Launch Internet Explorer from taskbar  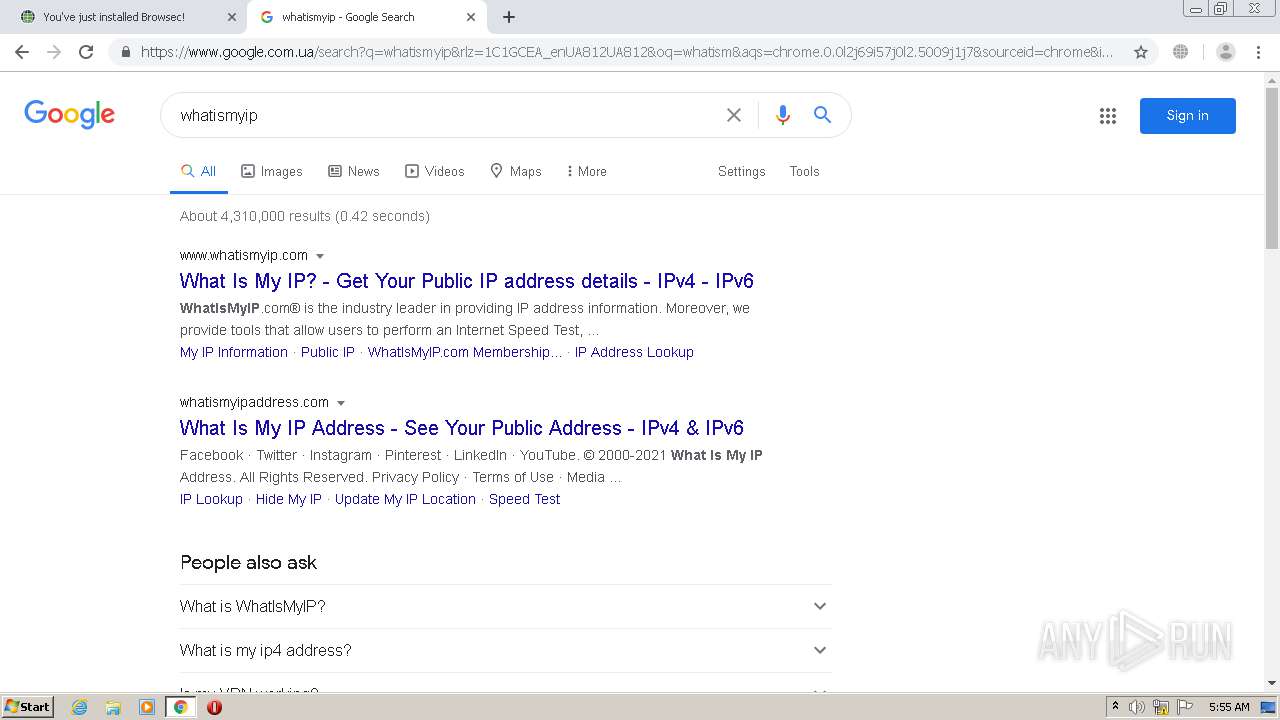[x=79, y=707]
